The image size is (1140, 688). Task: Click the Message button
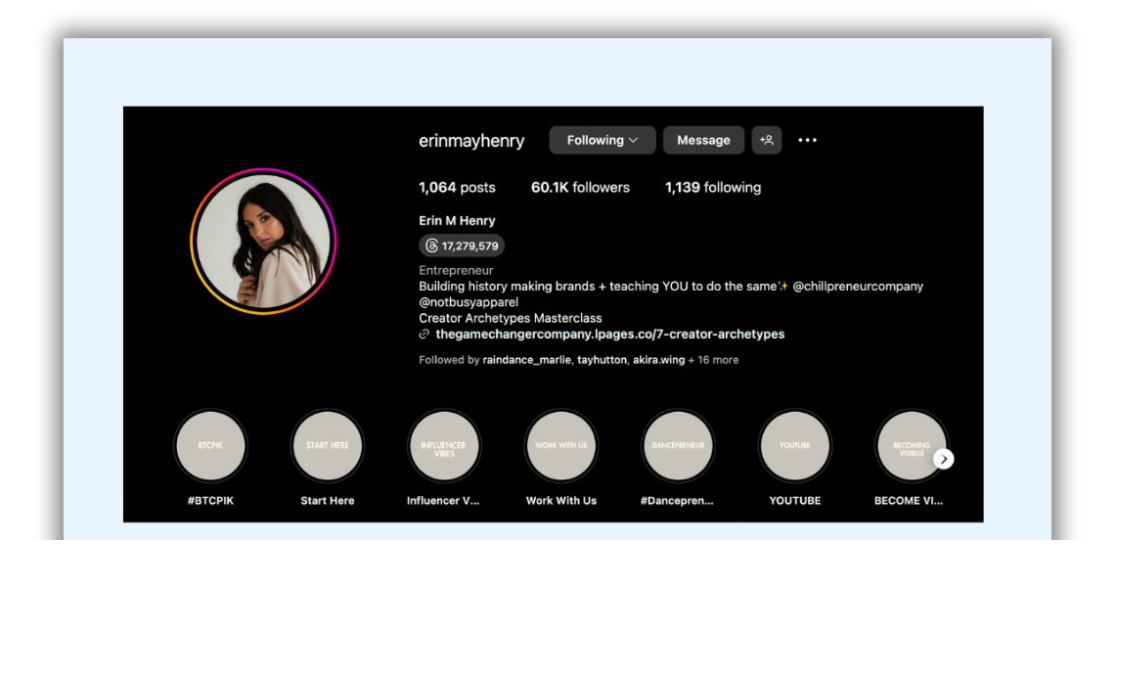(x=703, y=141)
